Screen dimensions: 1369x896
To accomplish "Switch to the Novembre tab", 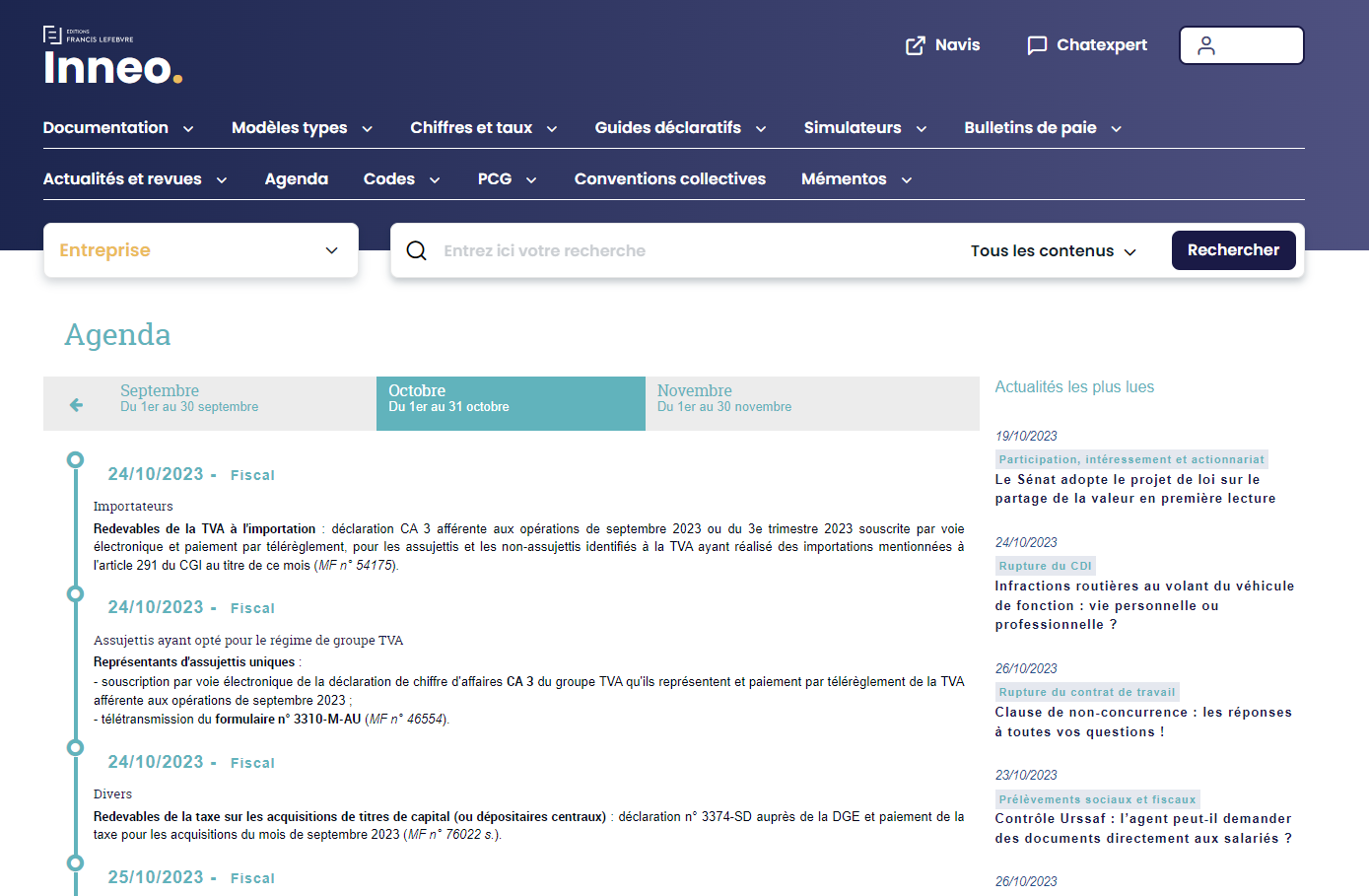I will coord(723,398).
